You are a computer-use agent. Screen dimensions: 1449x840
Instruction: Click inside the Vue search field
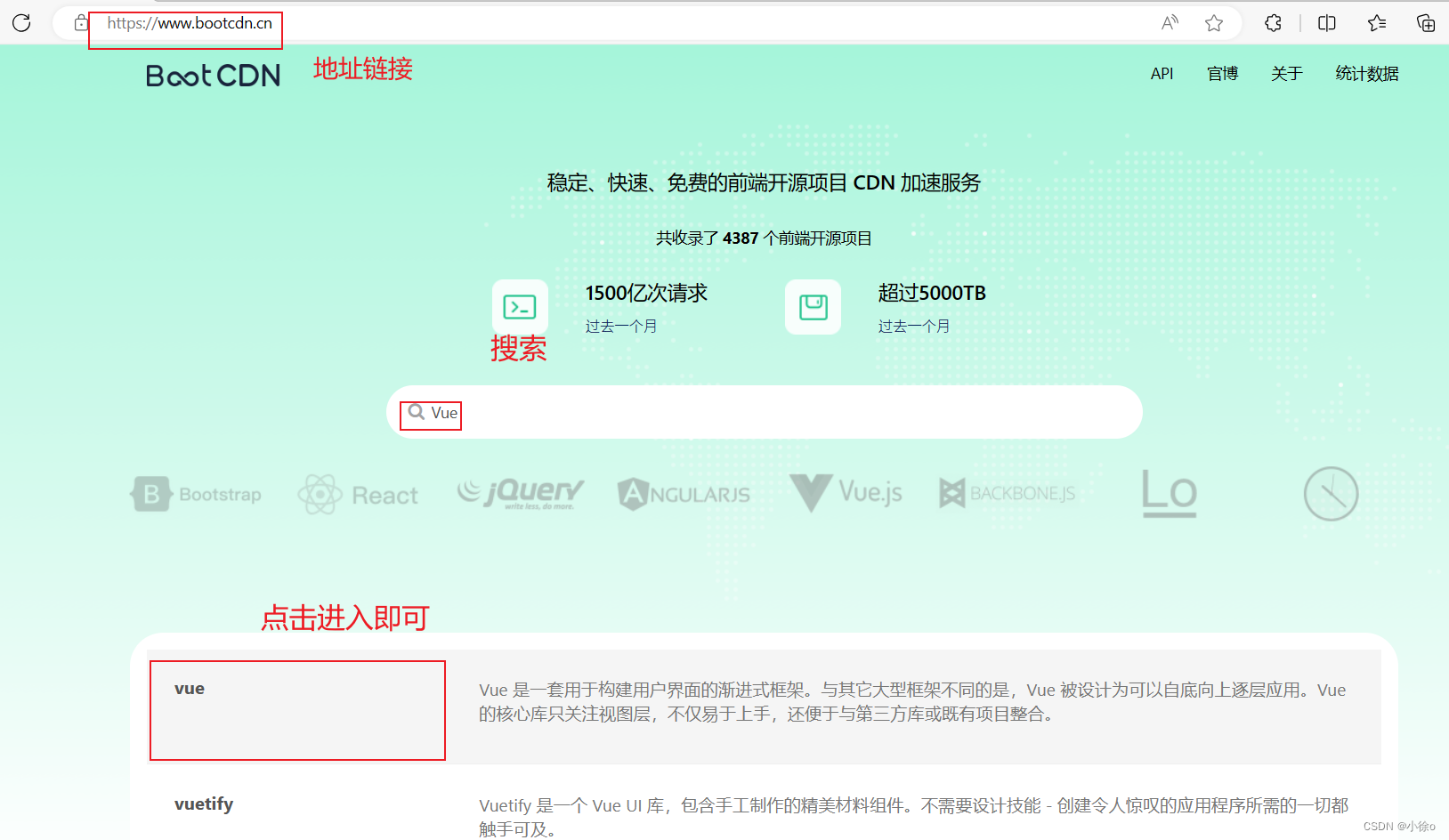[765, 412]
